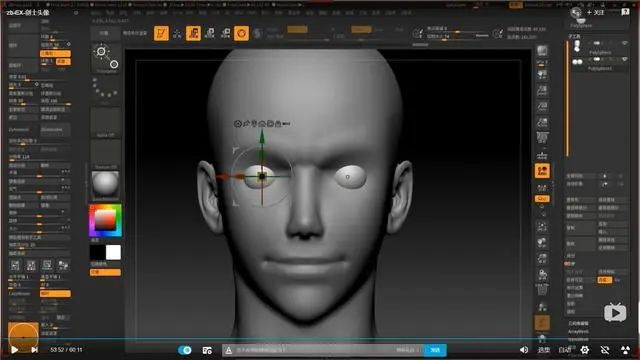Open the stroke type dots thumbnail
This screenshot has height=360, width=640.
point(106,89)
